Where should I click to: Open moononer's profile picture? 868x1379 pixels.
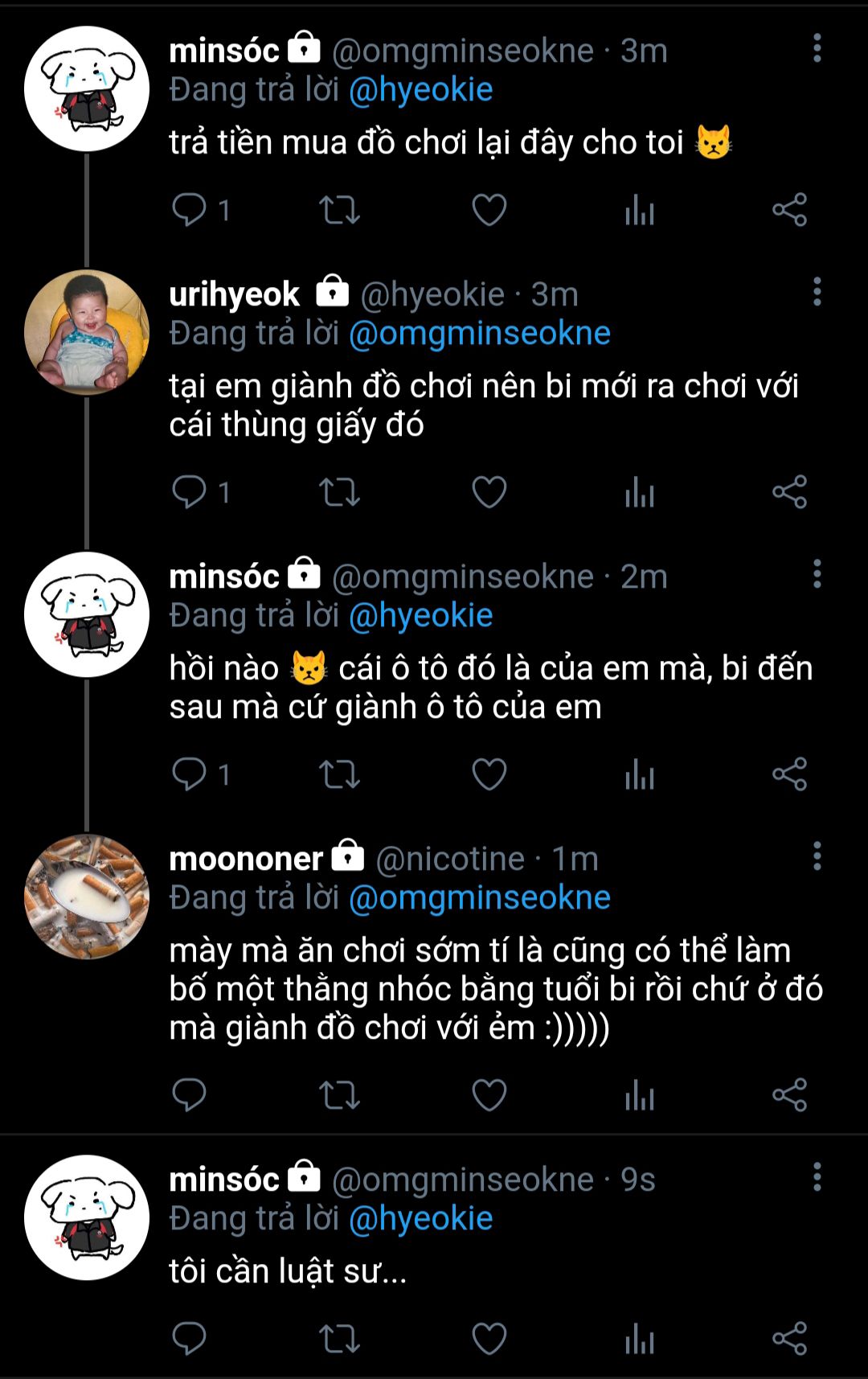(x=87, y=897)
